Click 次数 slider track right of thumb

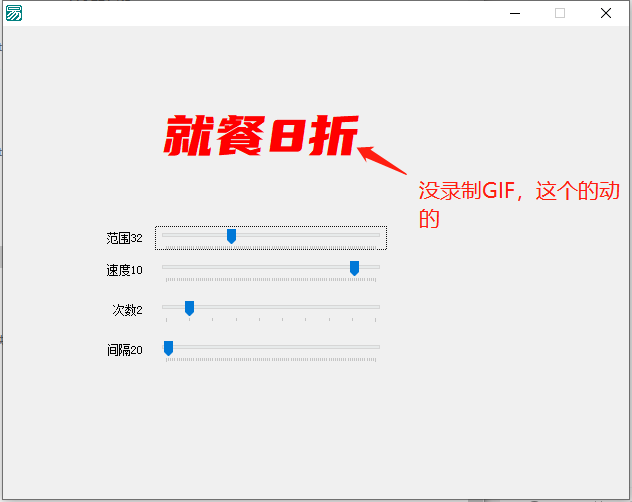coord(290,307)
